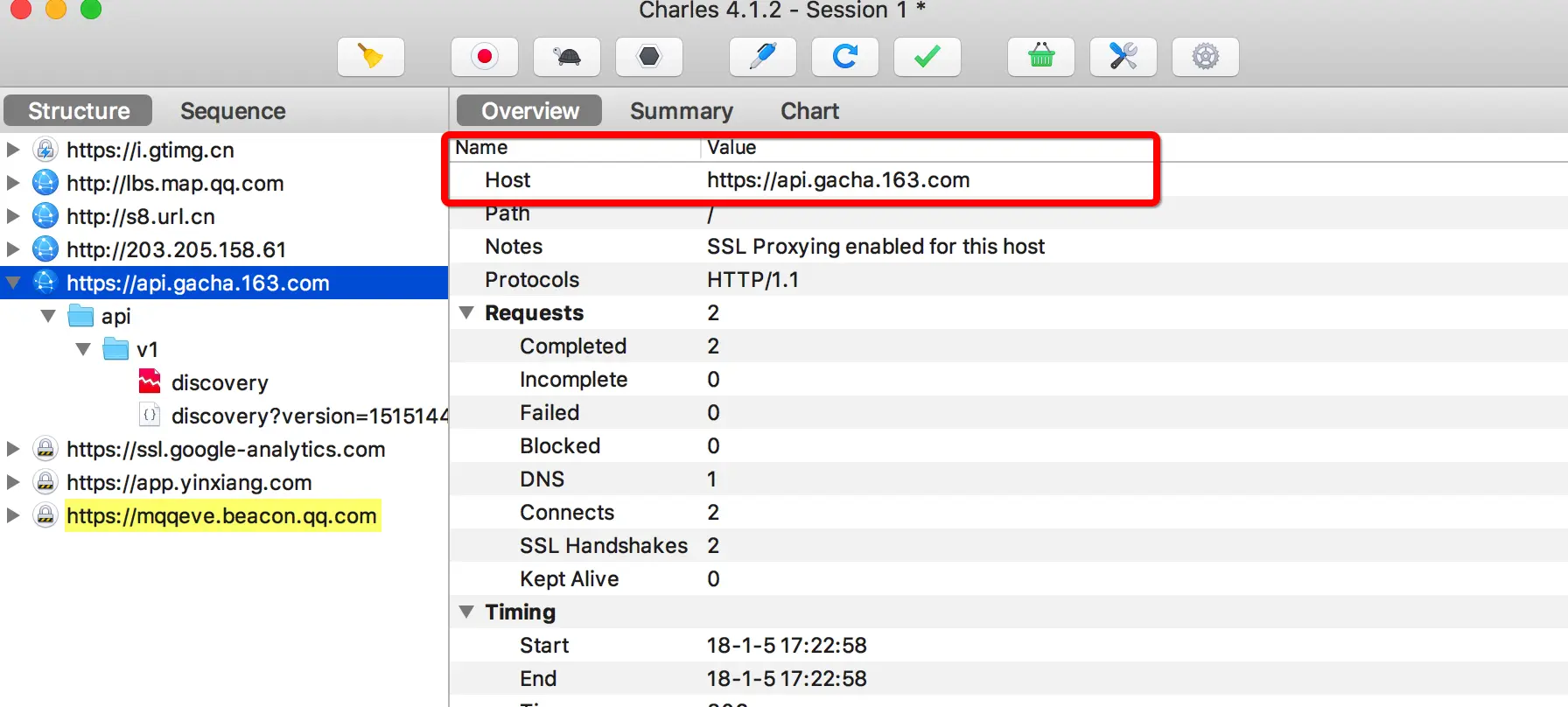Clear the session with the broom icon

(x=371, y=57)
